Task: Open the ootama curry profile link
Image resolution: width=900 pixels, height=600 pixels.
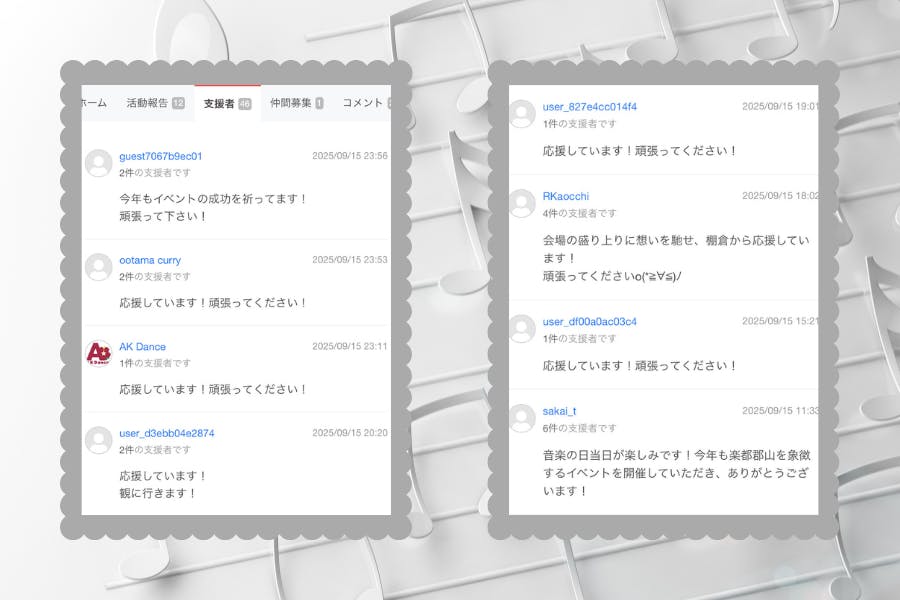Action: coord(150,260)
